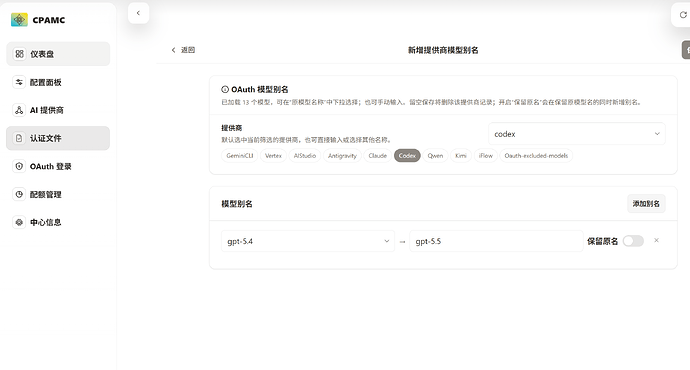Viewport: 690px width, 370px height.
Task: Click the info icon next to OAuth 模型别名
Action: (225, 89)
